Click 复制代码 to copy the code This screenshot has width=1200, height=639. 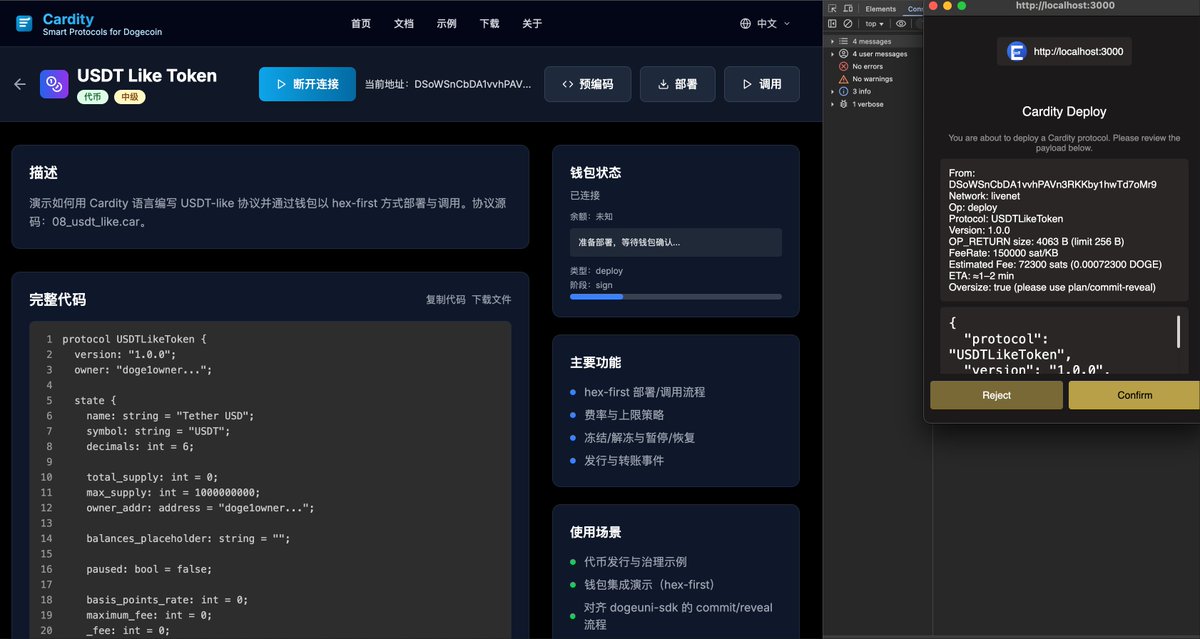[446, 299]
